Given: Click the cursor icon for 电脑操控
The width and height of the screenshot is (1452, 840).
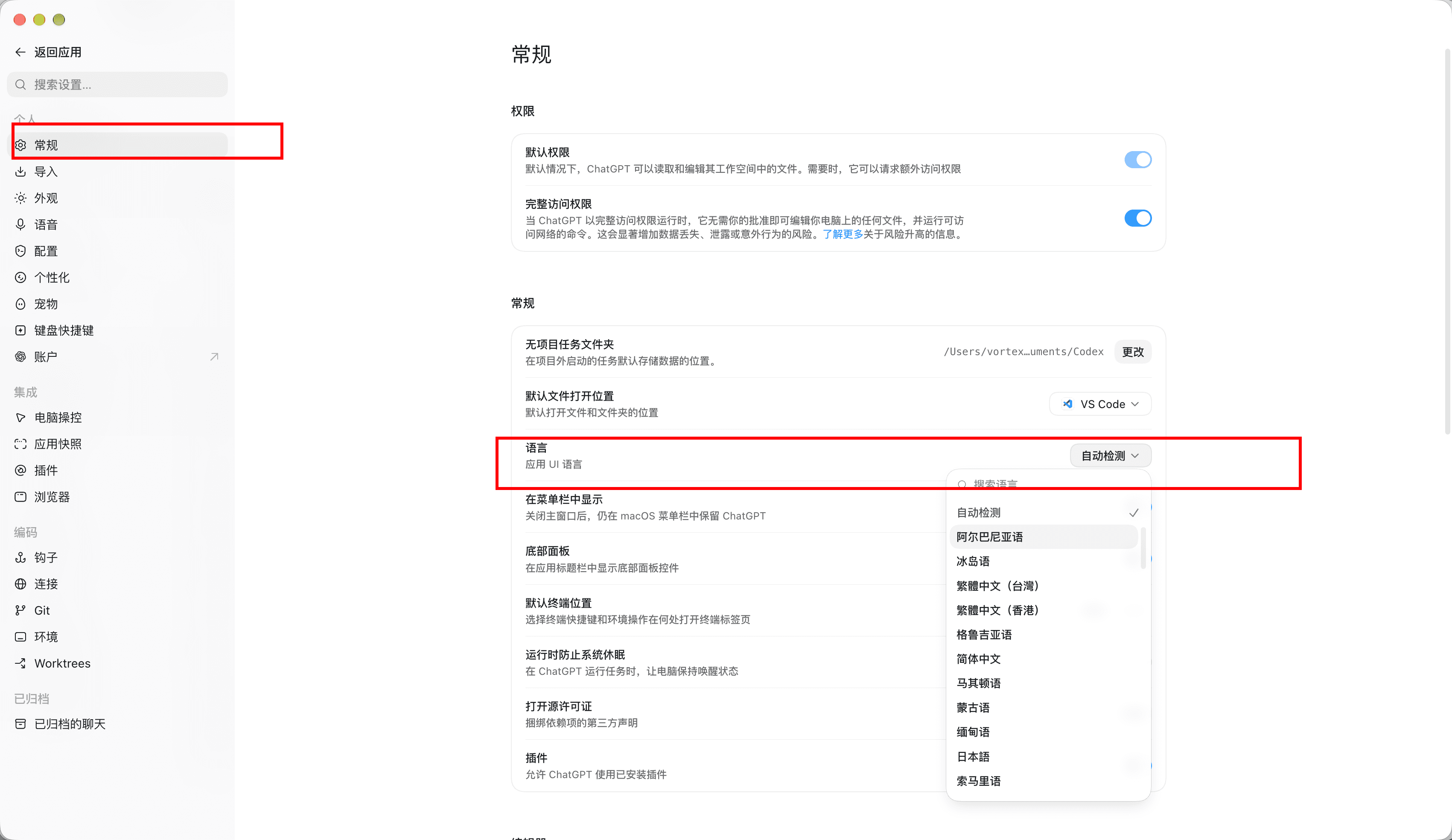Looking at the screenshot, I should pyautogui.click(x=20, y=418).
